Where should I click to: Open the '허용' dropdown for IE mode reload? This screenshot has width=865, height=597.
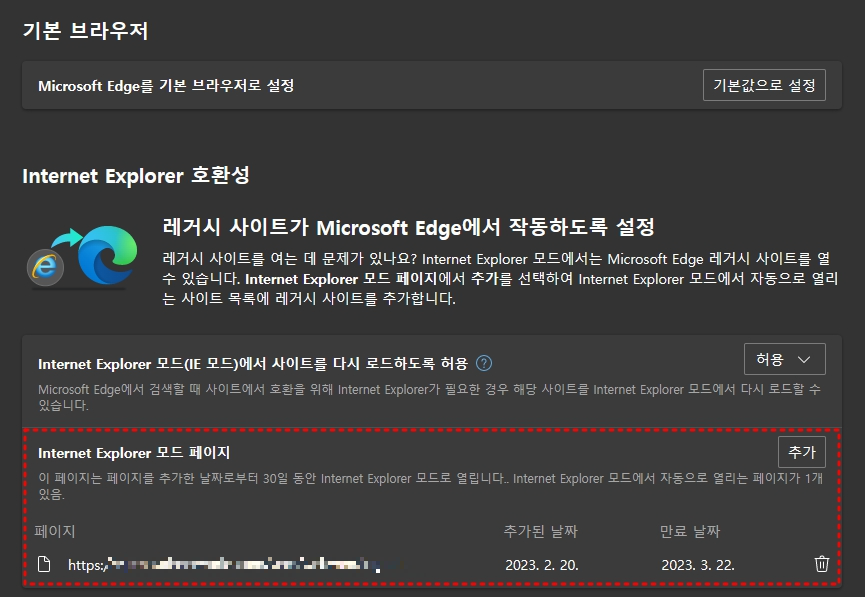point(784,359)
